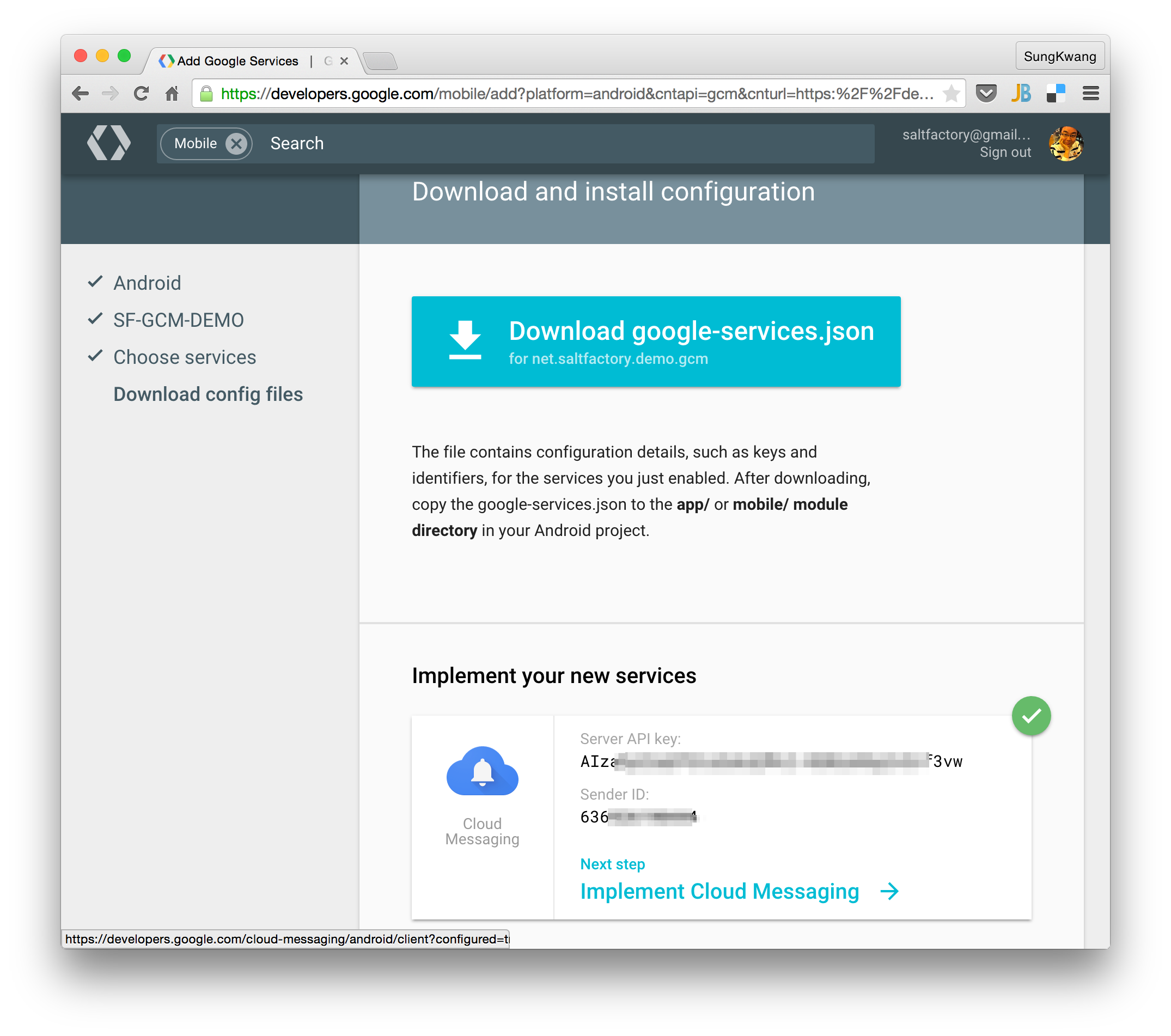1171x1036 pixels.
Task: Click the saltfactory@gmail account text
Action: click(966, 135)
